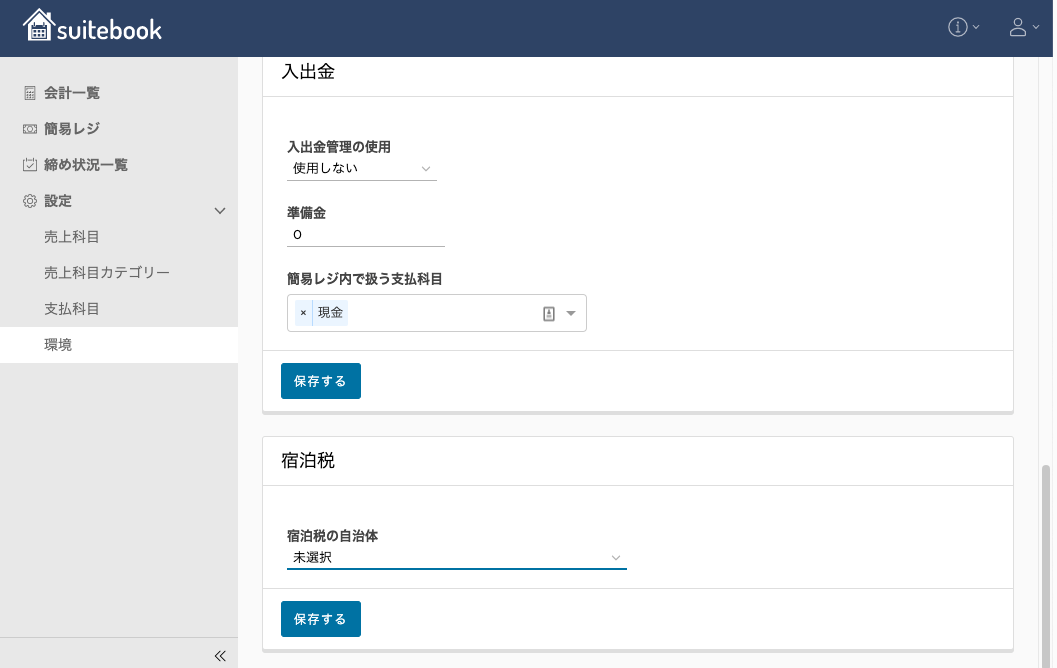The image size is (1057, 668).
Task: Open 簡易レジ in the sidebar
Action: [x=72, y=129]
